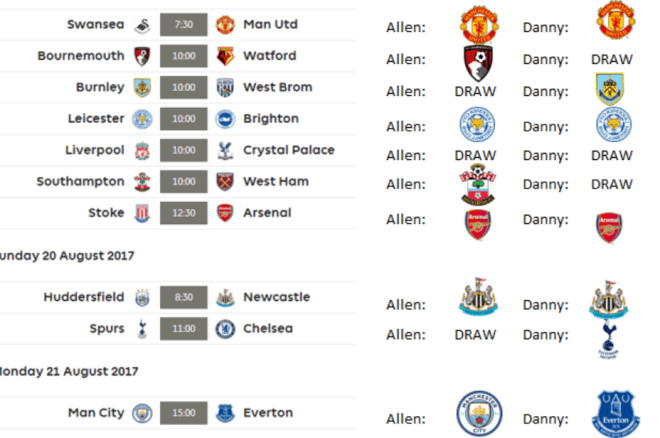Select the Huddersfield club crest
The image size is (660, 438).
click(143, 297)
